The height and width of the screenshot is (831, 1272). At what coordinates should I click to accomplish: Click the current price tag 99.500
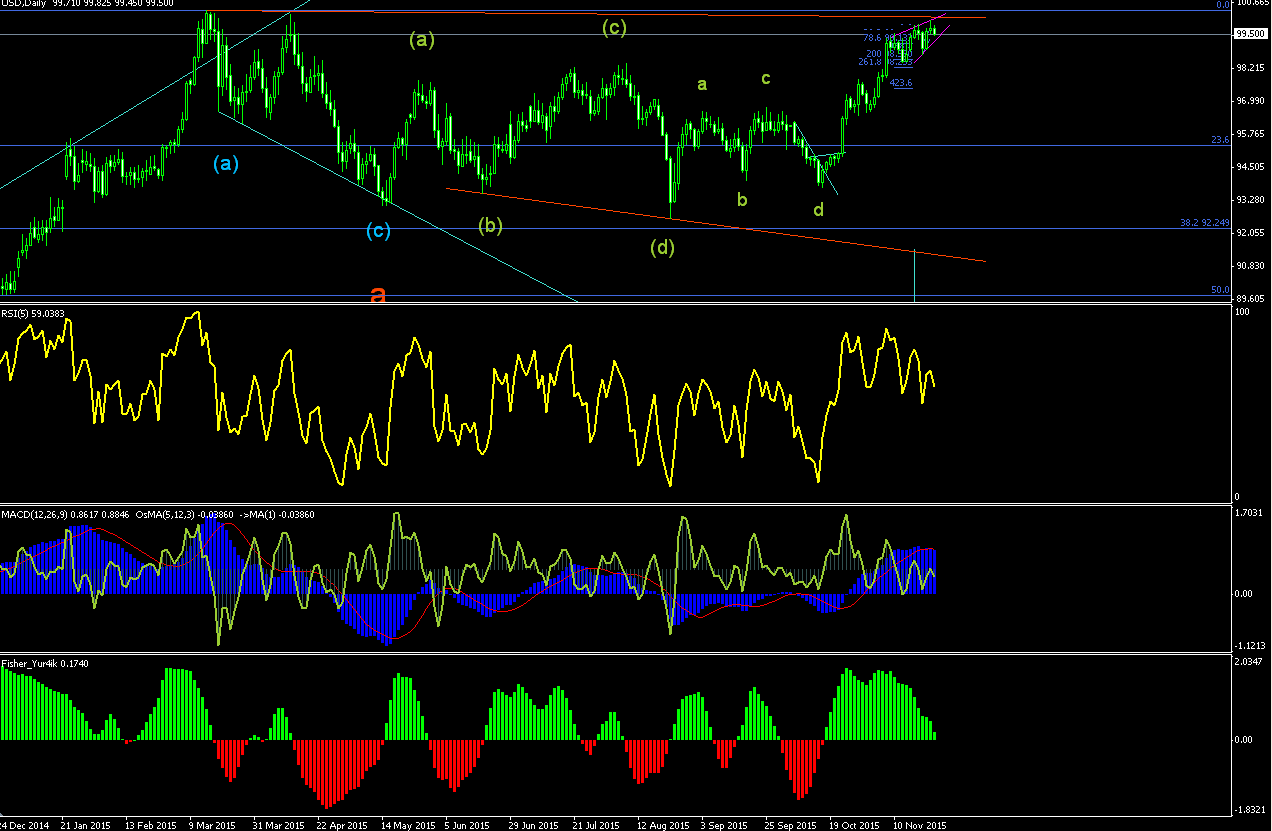(x=1251, y=34)
